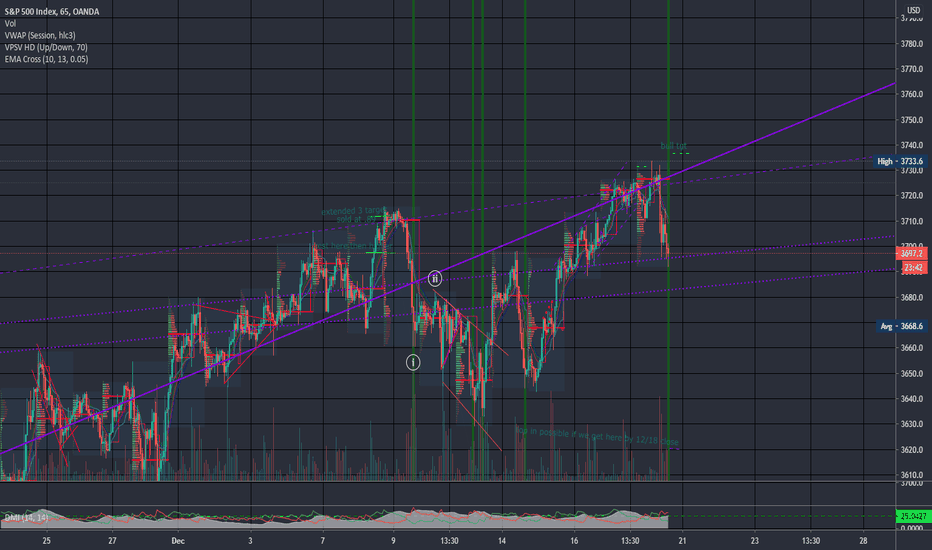This screenshot has width=932, height=550.
Task: Click the 3720.0 price axis label
Action: pos(912,196)
